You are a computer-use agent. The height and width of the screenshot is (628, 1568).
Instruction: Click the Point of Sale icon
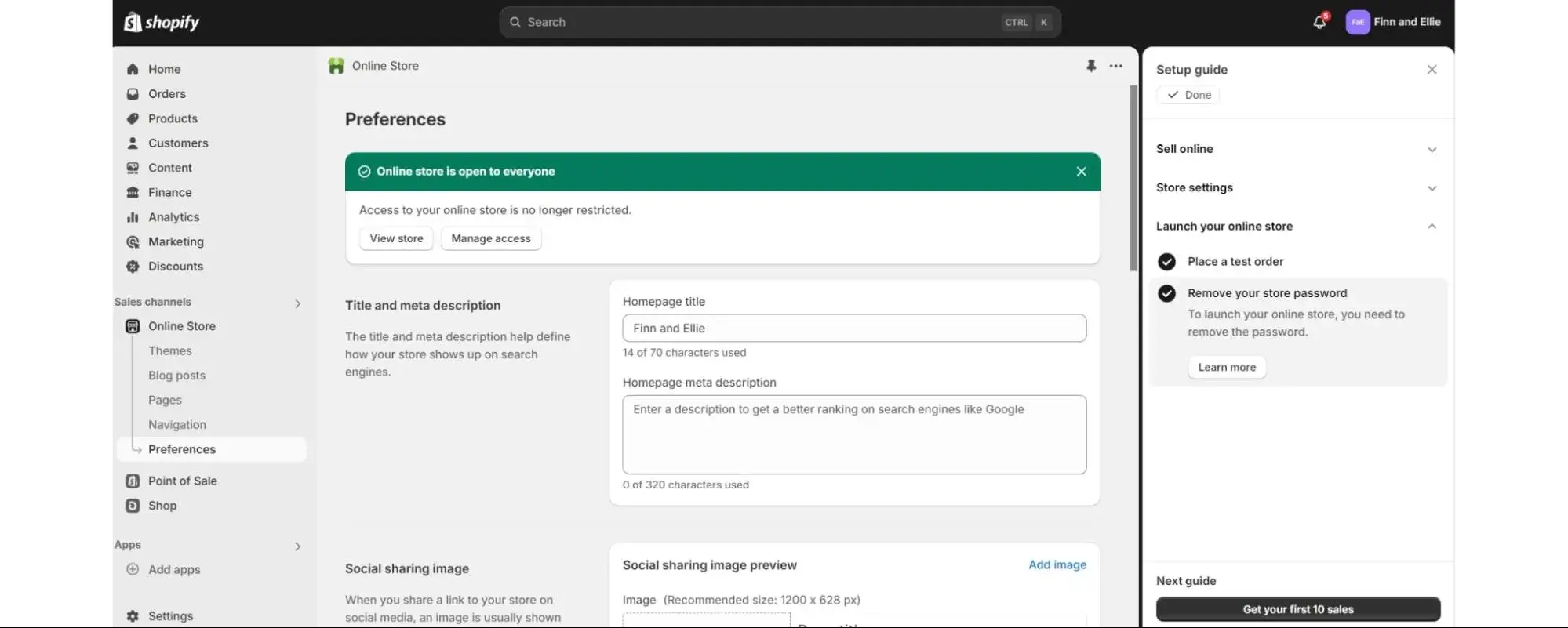coord(133,481)
